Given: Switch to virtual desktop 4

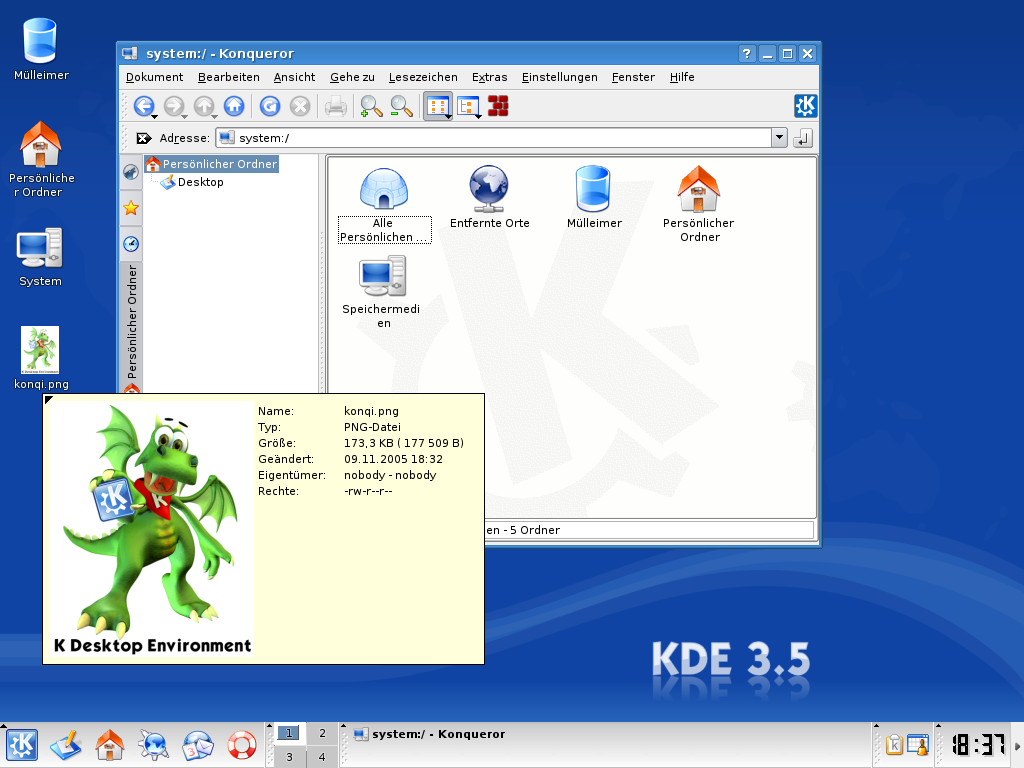Looking at the screenshot, I should pyautogui.click(x=322, y=757).
